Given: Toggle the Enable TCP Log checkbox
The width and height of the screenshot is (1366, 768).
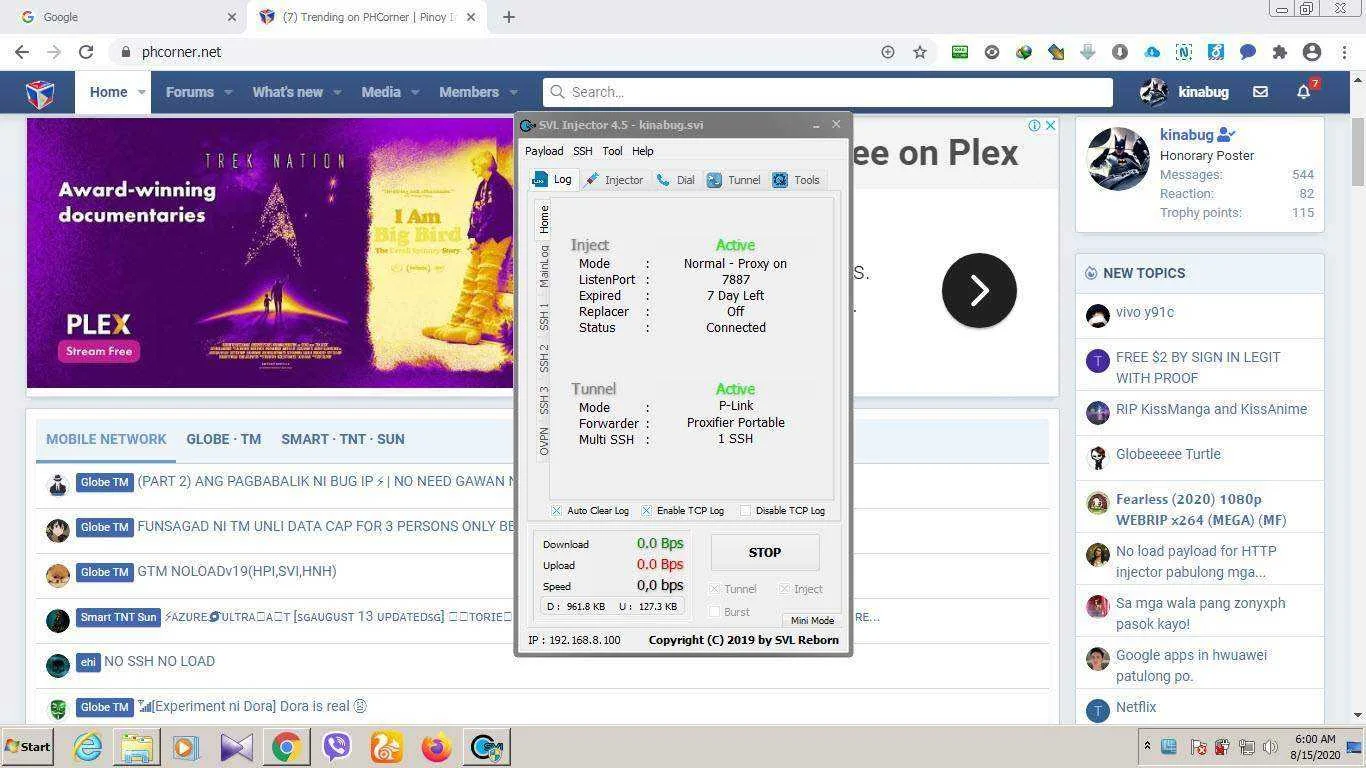Looking at the screenshot, I should (646, 511).
